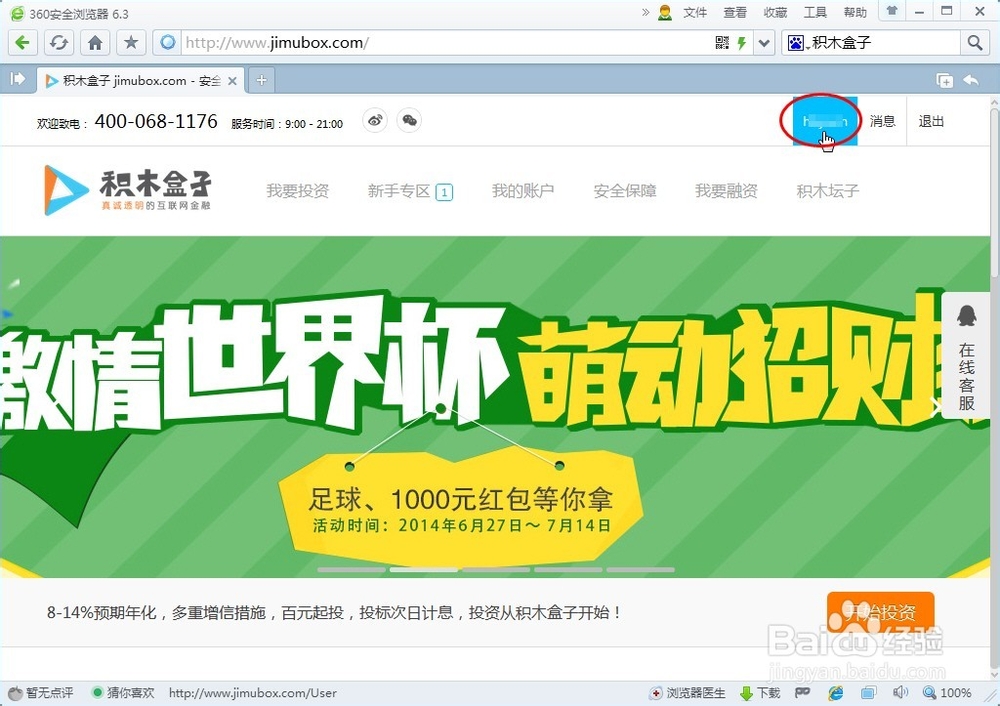Click 退出 to log out
This screenshot has height=706, width=1000.
click(930, 121)
